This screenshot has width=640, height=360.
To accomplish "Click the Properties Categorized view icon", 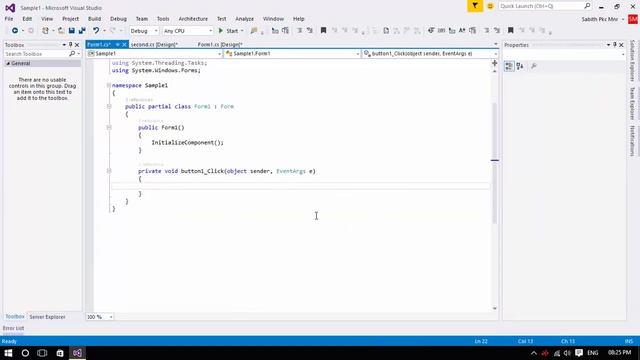I will [x=509, y=66].
